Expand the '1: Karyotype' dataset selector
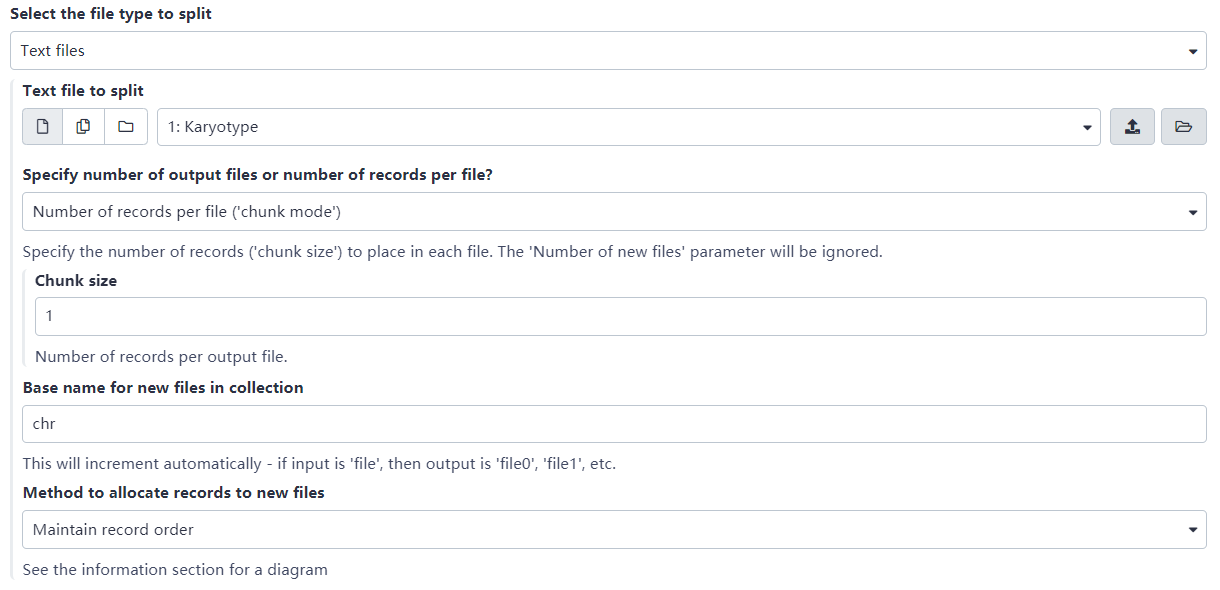This screenshot has width=1220, height=590. pos(628,127)
